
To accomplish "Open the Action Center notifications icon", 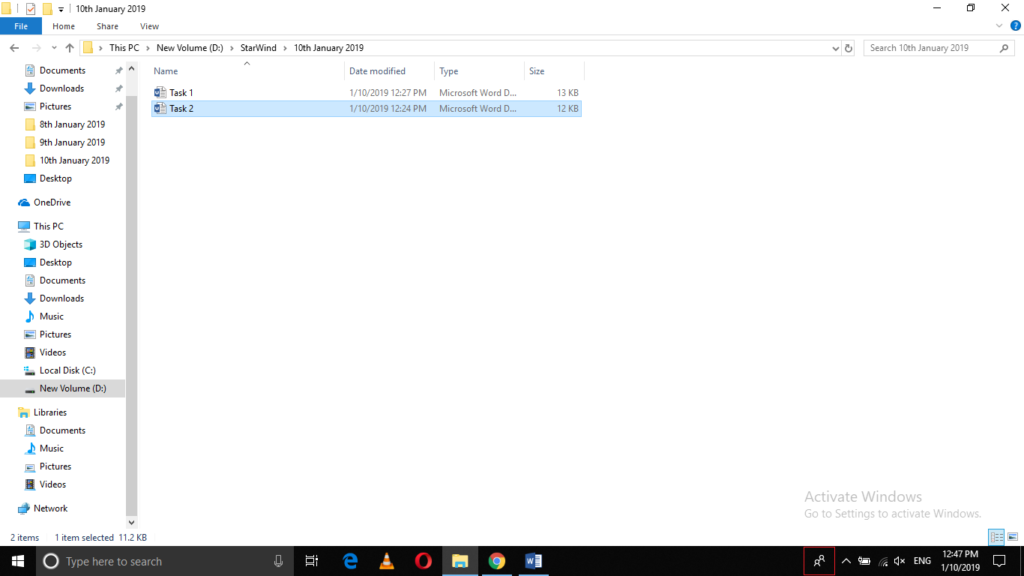I will point(998,561).
